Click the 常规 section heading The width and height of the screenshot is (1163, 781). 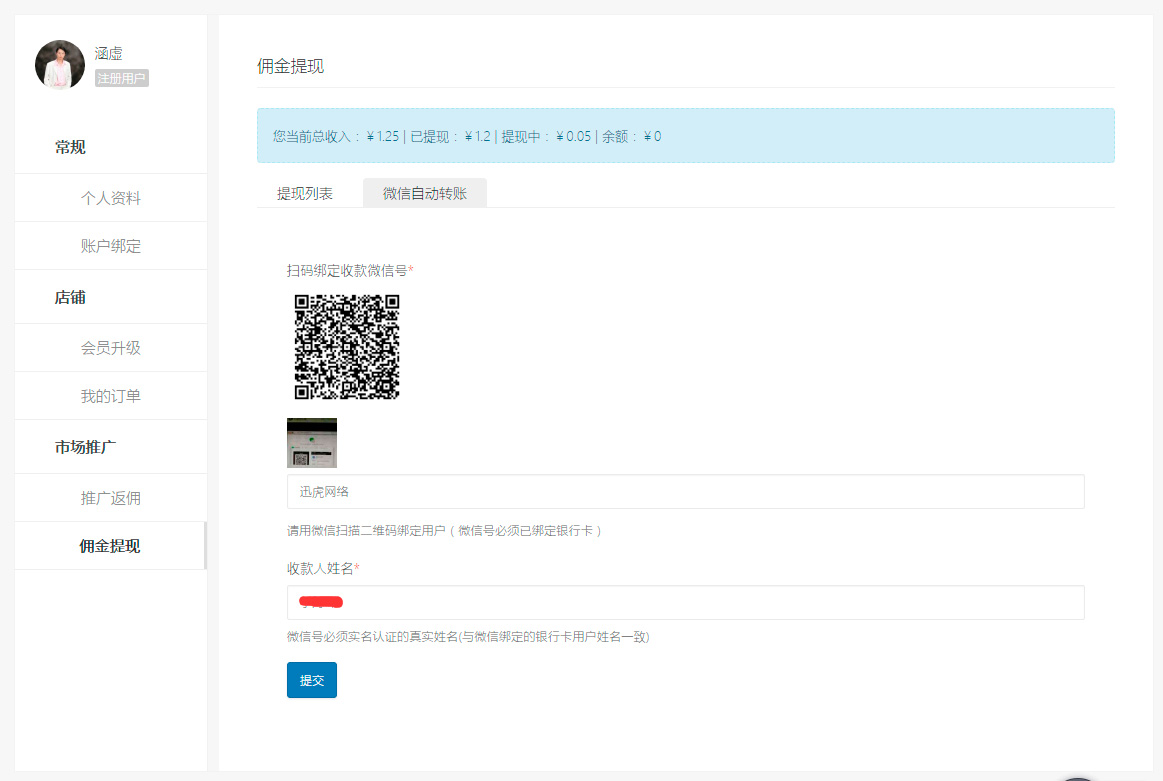(70, 148)
